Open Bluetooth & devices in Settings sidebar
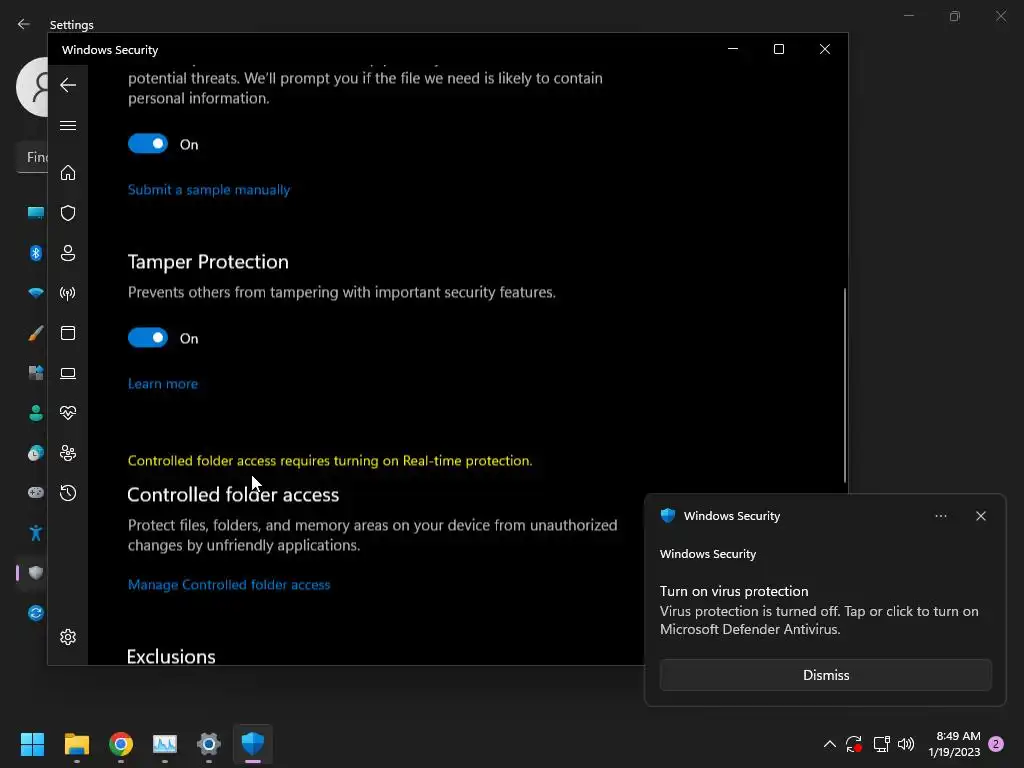Screen dimensions: 1024x768 point(35,253)
